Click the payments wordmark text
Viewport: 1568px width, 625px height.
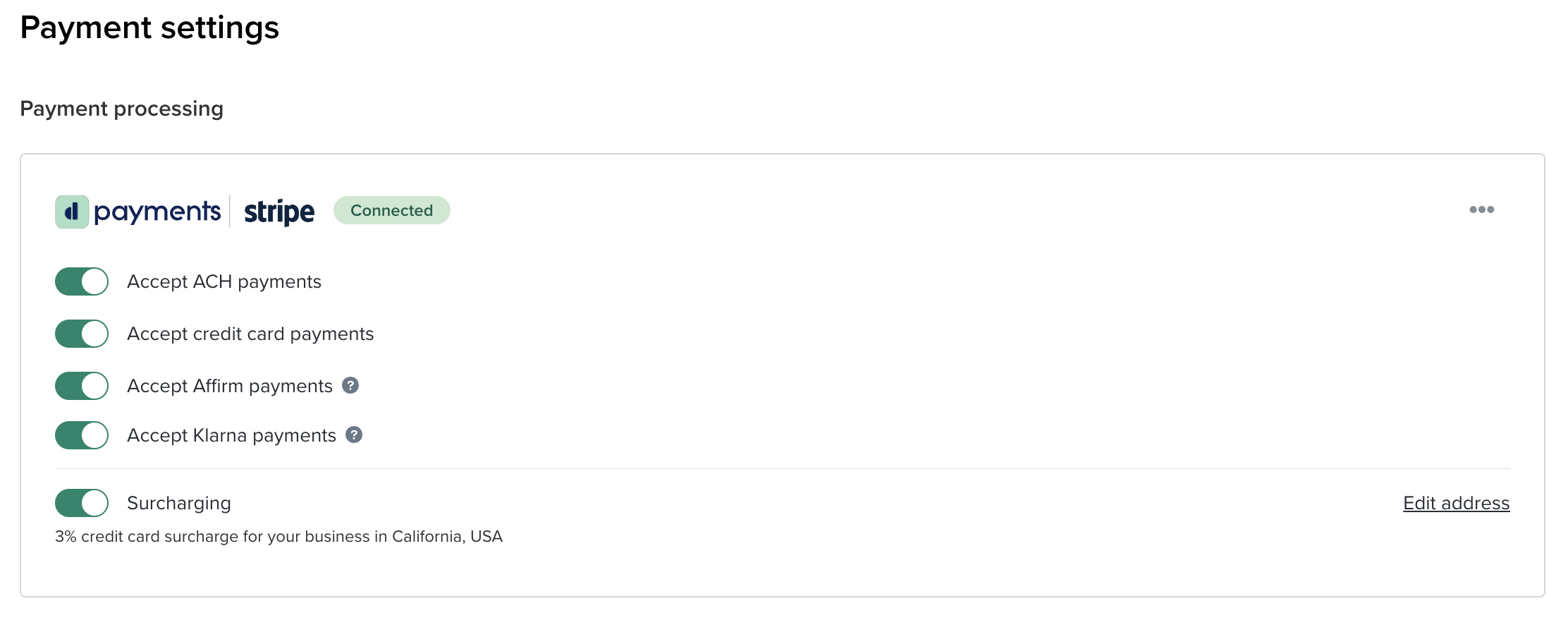(x=157, y=212)
